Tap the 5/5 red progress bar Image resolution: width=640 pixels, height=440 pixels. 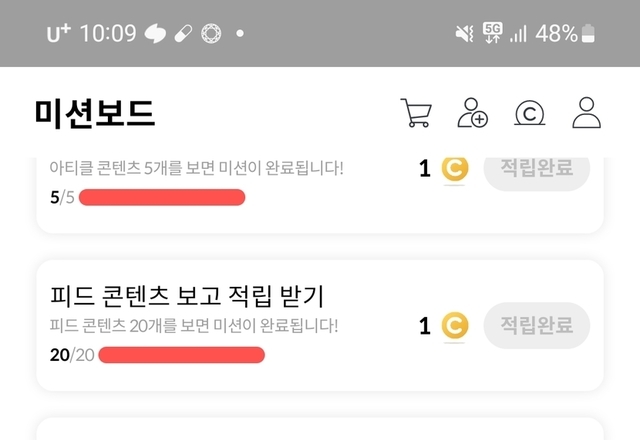pyautogui.click(x=162, y=198)
